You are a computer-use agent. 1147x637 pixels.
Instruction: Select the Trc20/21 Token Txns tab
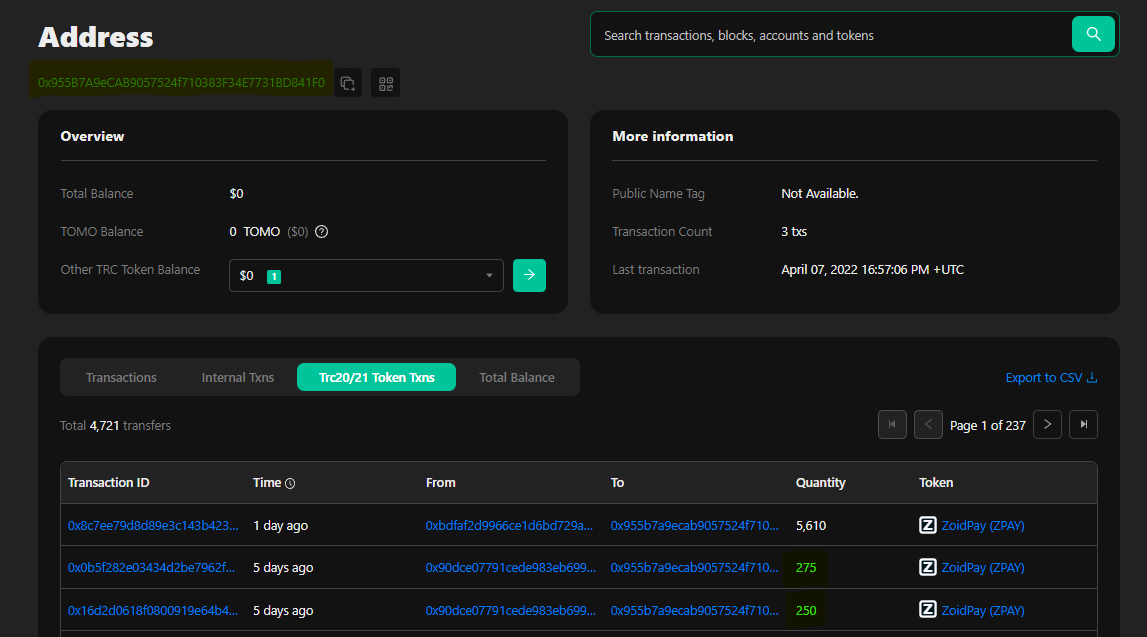click(377, 377)
